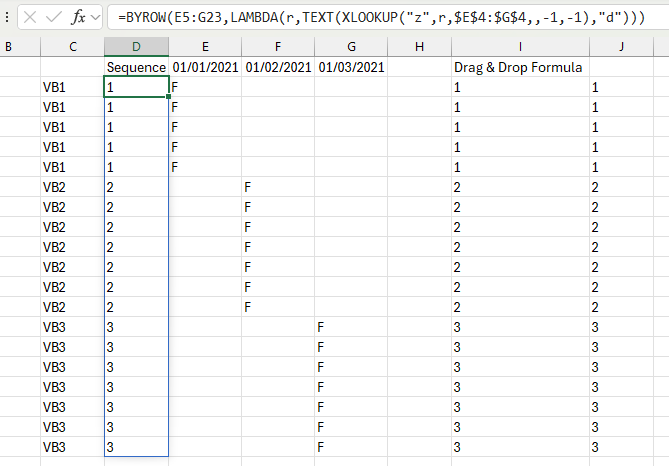Select the last VB3 cell in column C
This screenshot has height=466, width=669.
pos(73,447)
